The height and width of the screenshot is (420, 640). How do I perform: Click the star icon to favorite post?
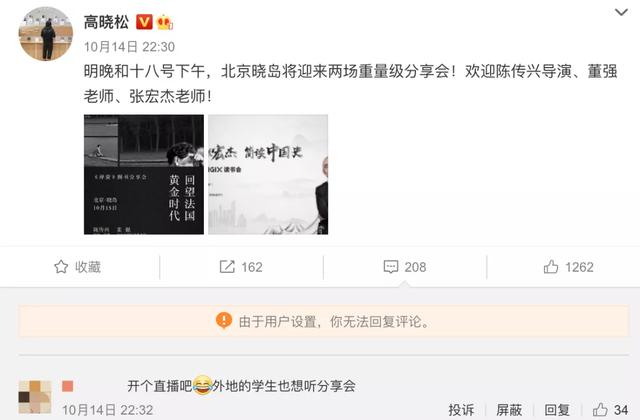(61, 267)
